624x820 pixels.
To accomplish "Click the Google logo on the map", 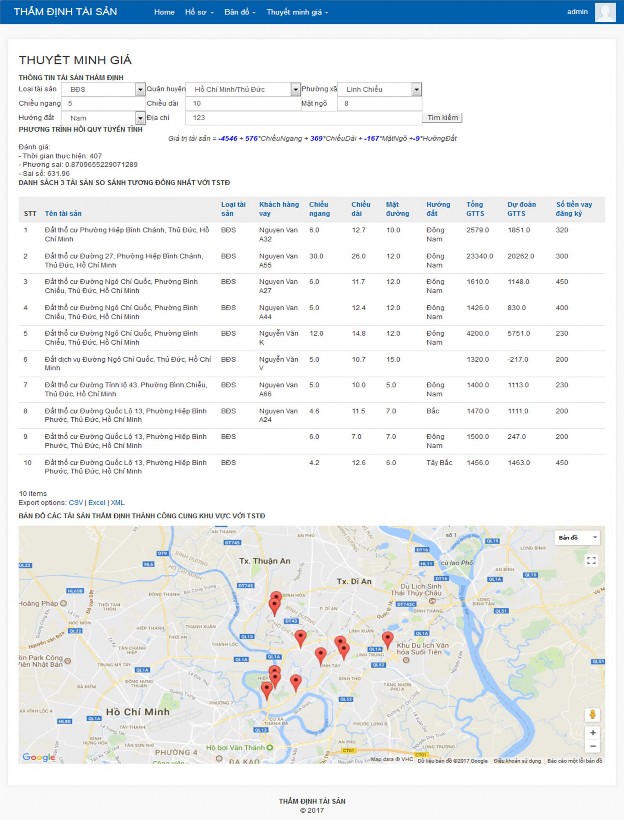I will tap(39, 757).
